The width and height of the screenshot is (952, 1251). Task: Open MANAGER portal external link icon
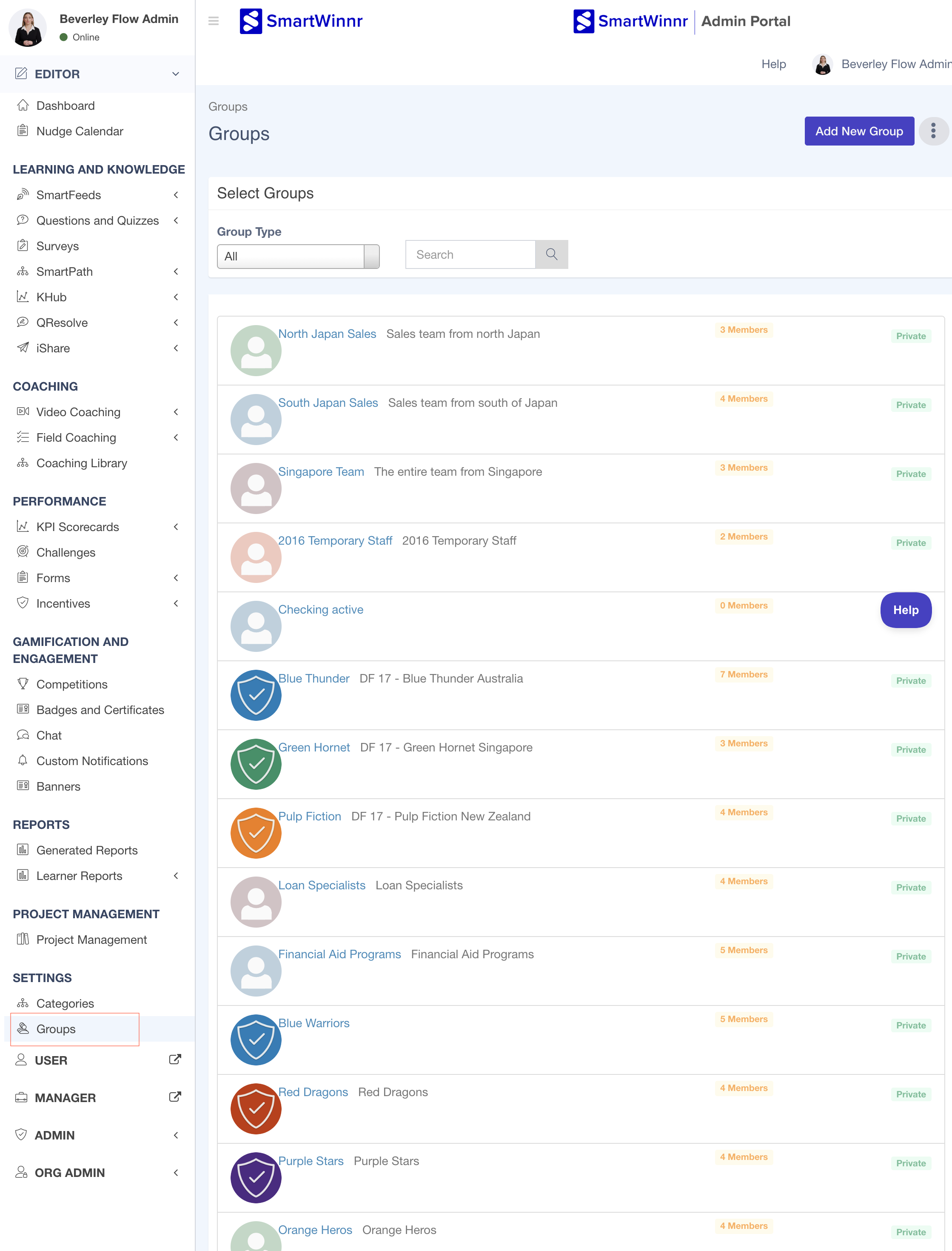click(175, 1097)
